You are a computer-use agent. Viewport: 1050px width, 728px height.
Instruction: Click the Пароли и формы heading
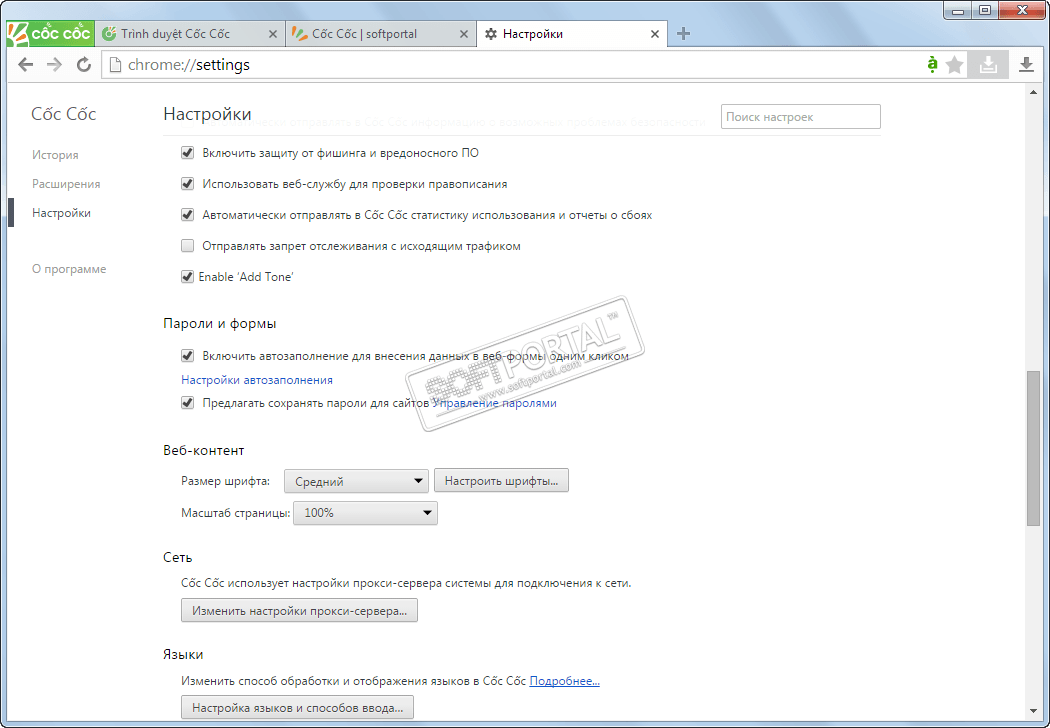[220, 323]
